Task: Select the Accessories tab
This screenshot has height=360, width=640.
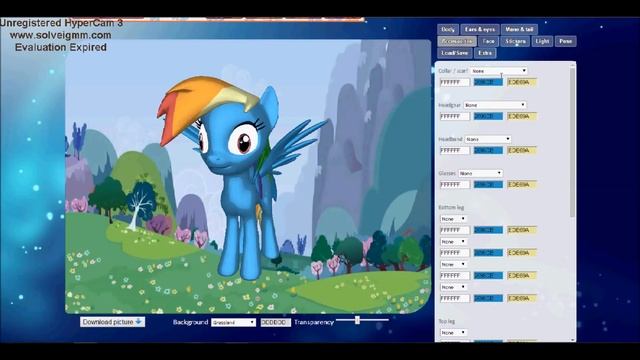Action: pyautogui.click(x=457, y=41)
